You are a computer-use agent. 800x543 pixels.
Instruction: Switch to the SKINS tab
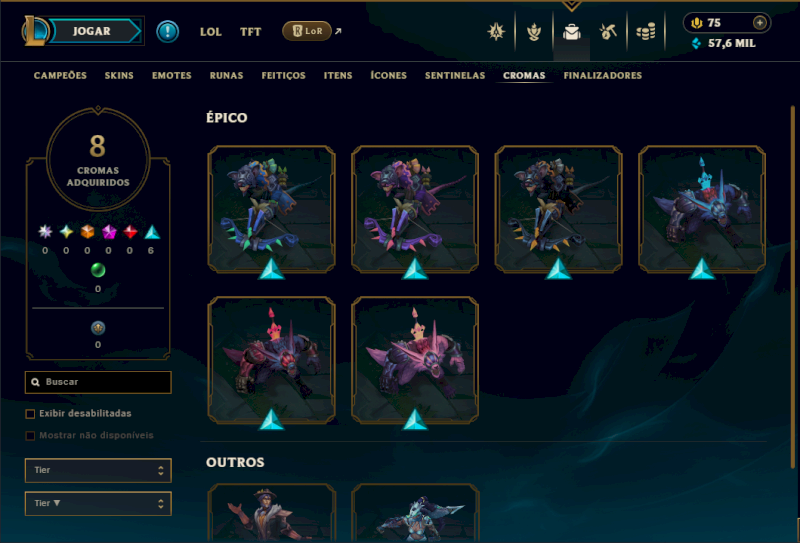pos(119,76)
